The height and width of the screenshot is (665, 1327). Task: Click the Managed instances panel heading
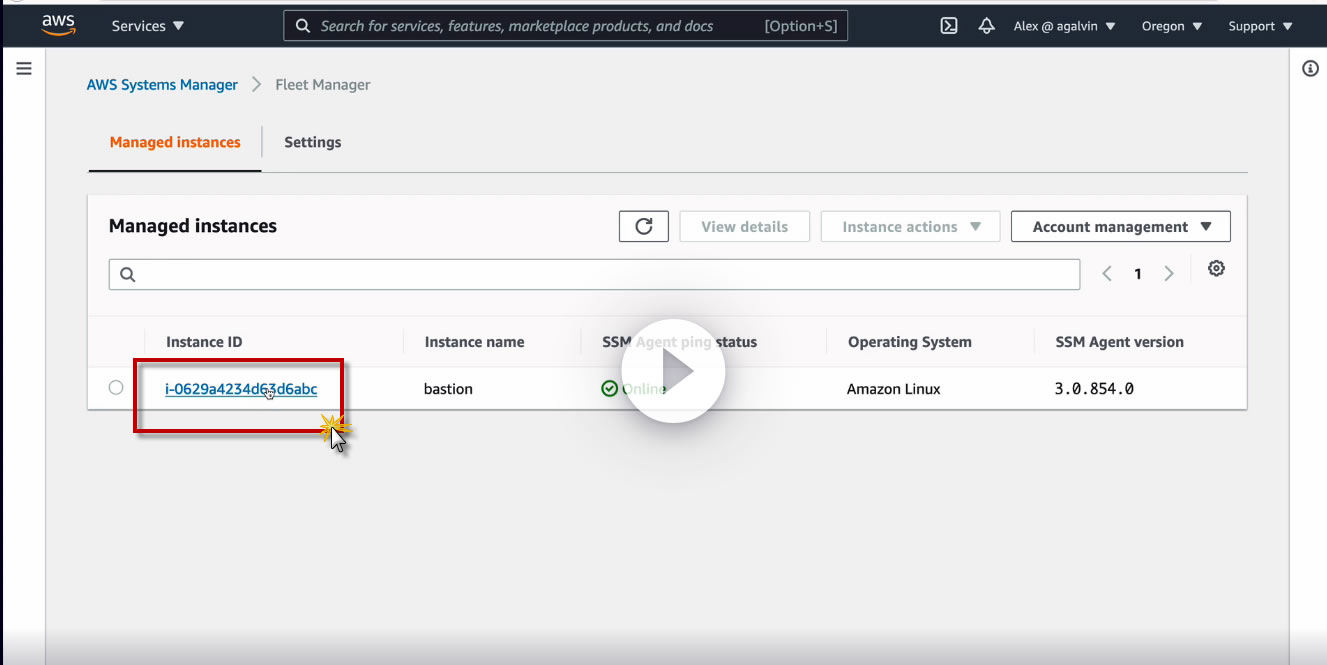pyautogui.click(x=193, y=226)
